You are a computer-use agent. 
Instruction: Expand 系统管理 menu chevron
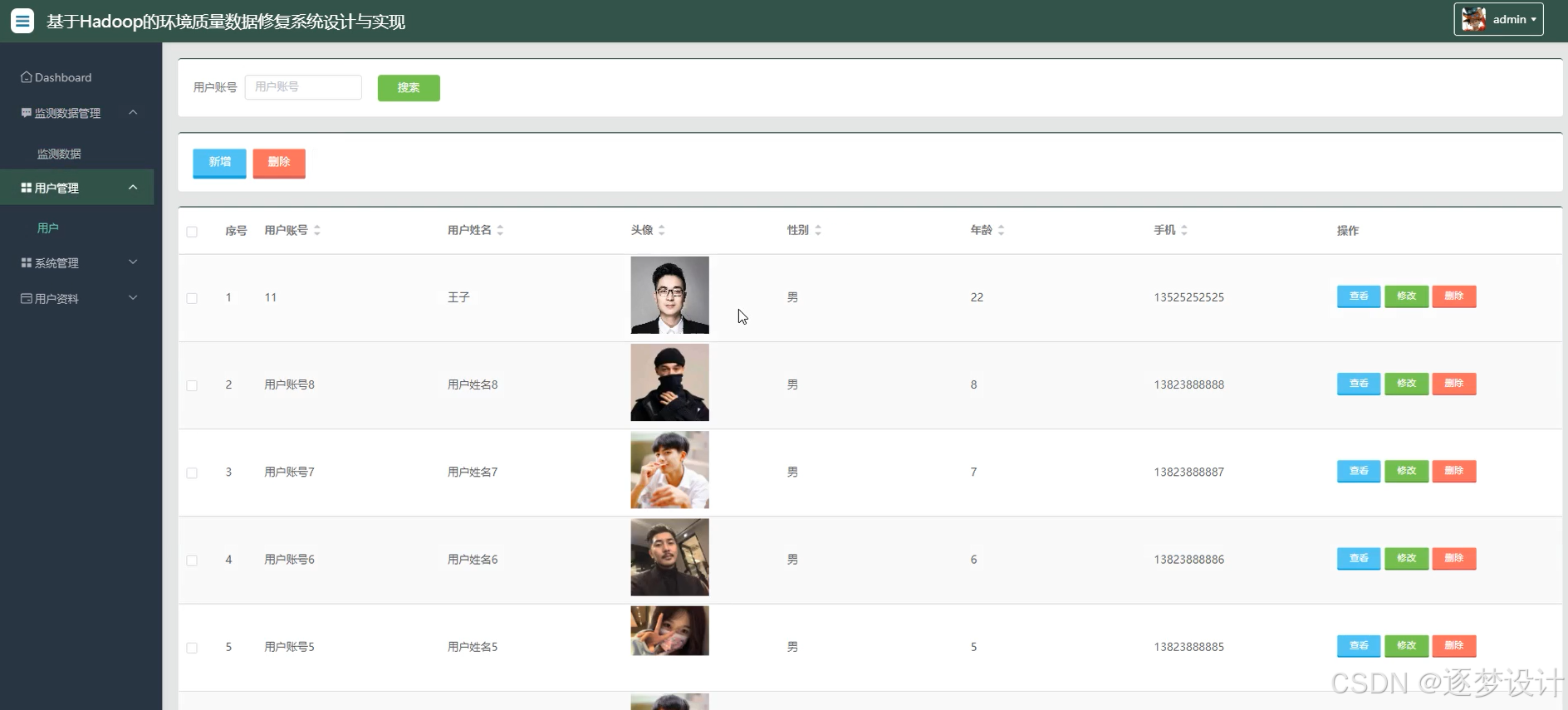coord(133,262)
